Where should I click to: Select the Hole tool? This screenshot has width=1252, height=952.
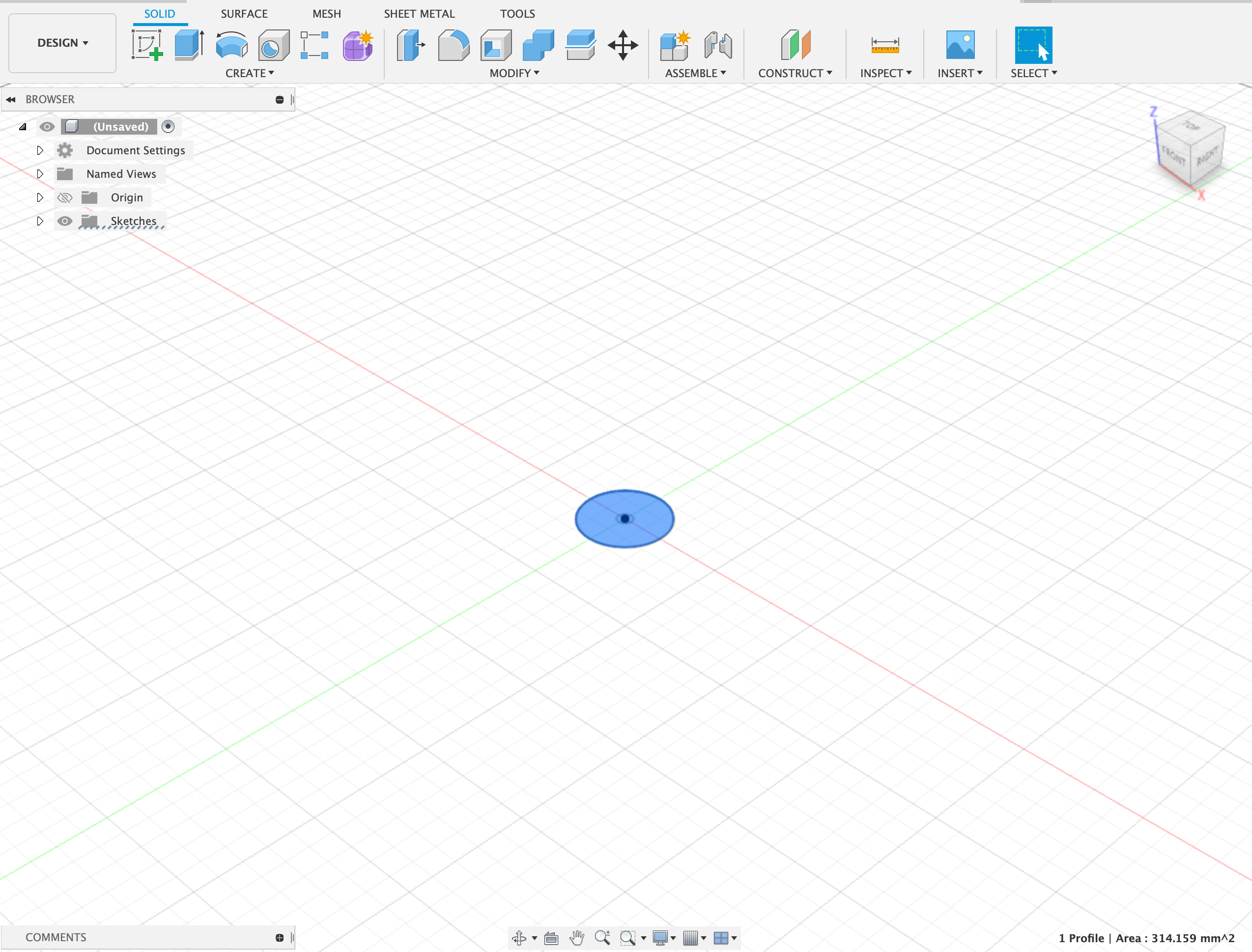pyautogui.click(x=274, y=45)
